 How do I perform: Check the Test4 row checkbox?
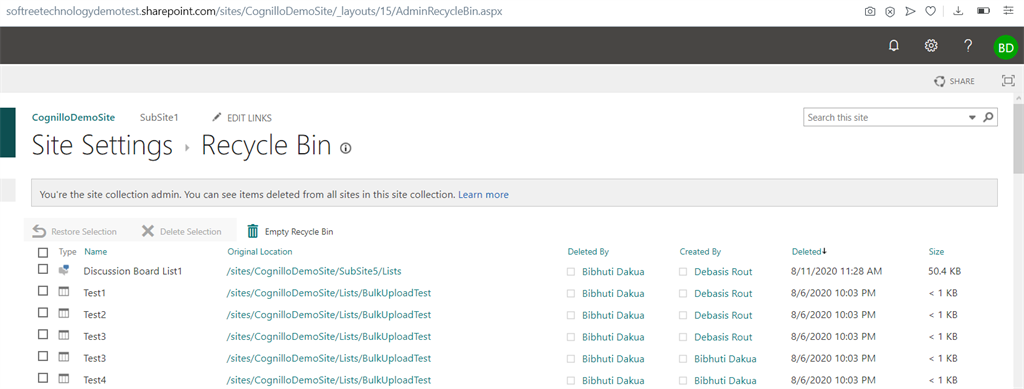(x=43, y=377)
